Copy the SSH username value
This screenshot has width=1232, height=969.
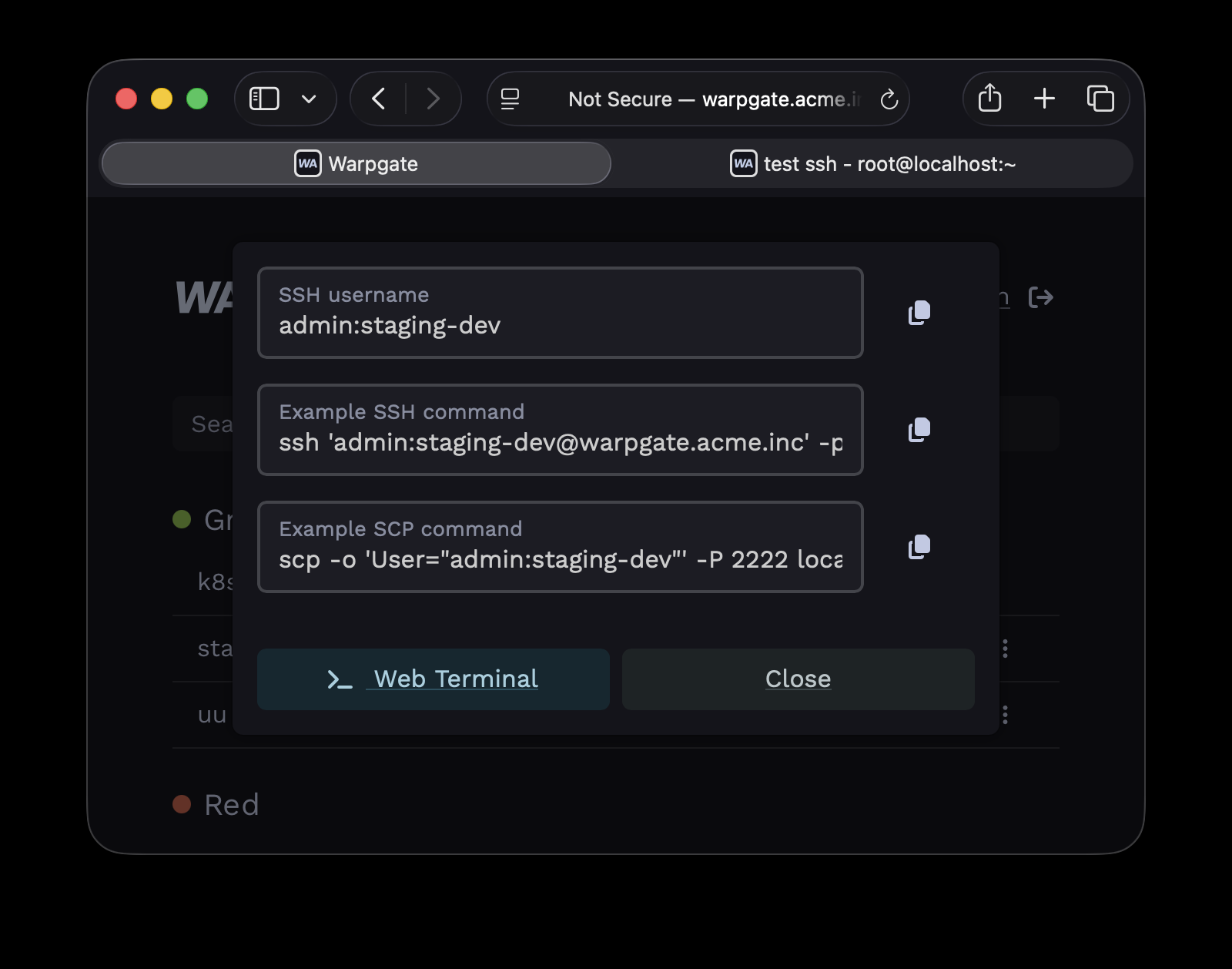point(919,313)
